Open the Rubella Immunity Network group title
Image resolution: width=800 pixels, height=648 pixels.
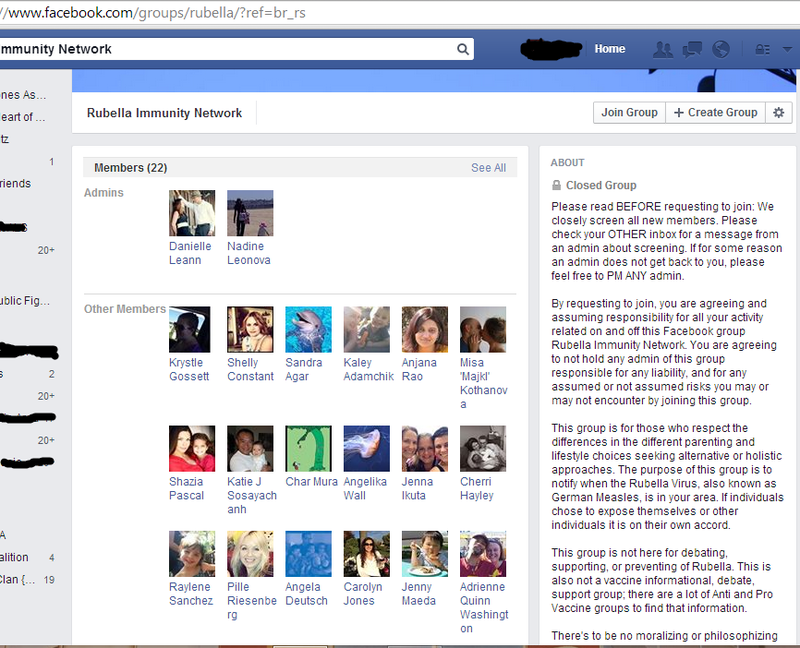pyautogui.click(x=164, y=113)
